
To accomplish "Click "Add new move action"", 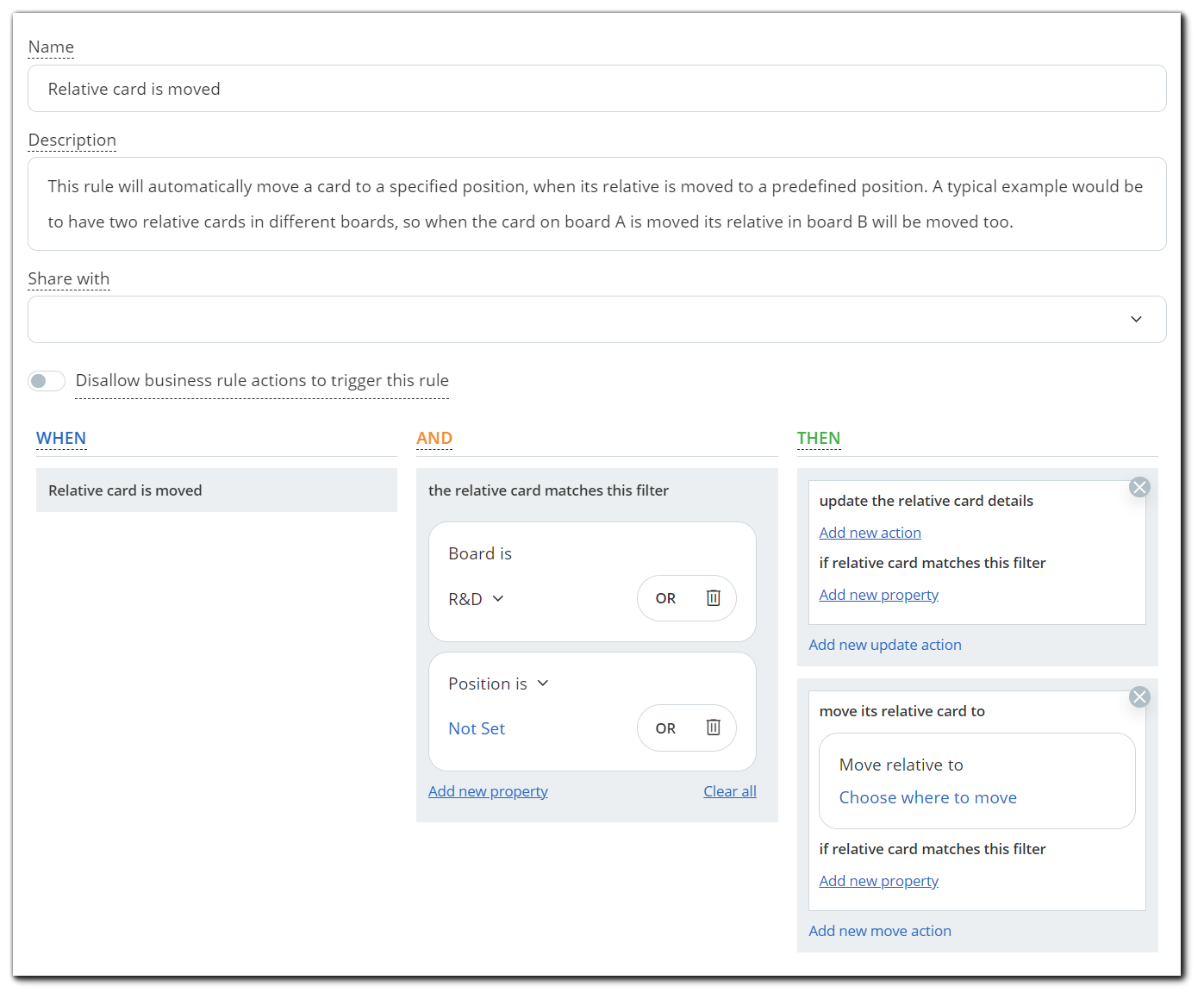I will coord(880,930).
